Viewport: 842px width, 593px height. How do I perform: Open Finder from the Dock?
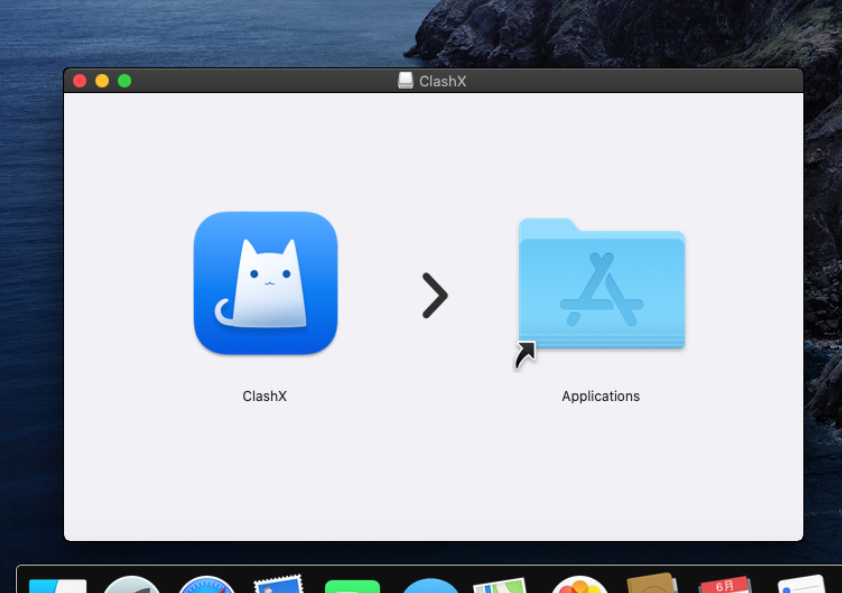(x=57, y=585)
